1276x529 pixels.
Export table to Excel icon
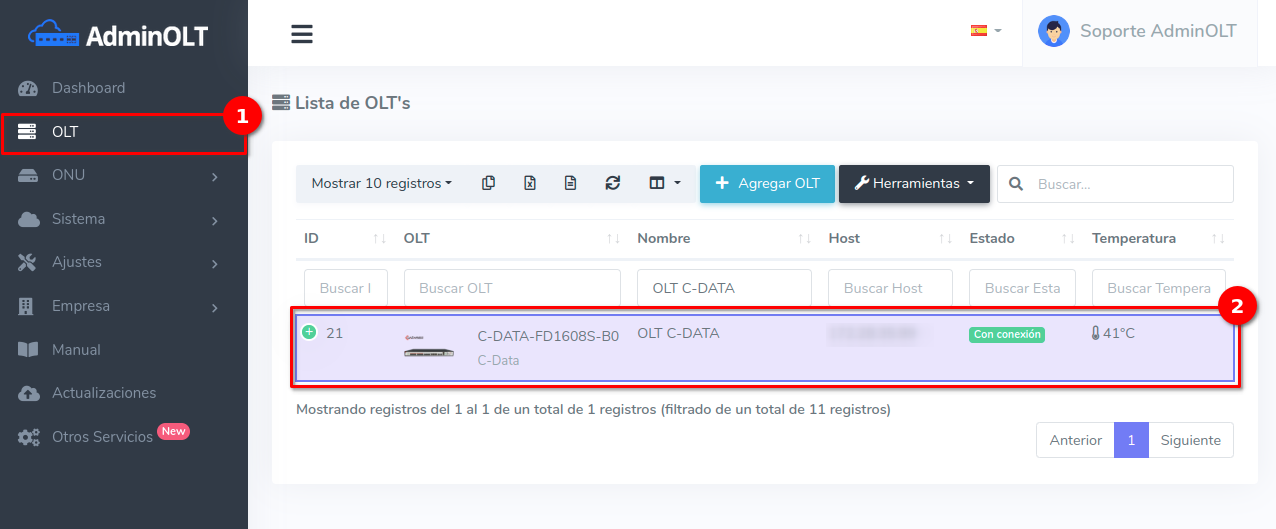tap(530, 183)
